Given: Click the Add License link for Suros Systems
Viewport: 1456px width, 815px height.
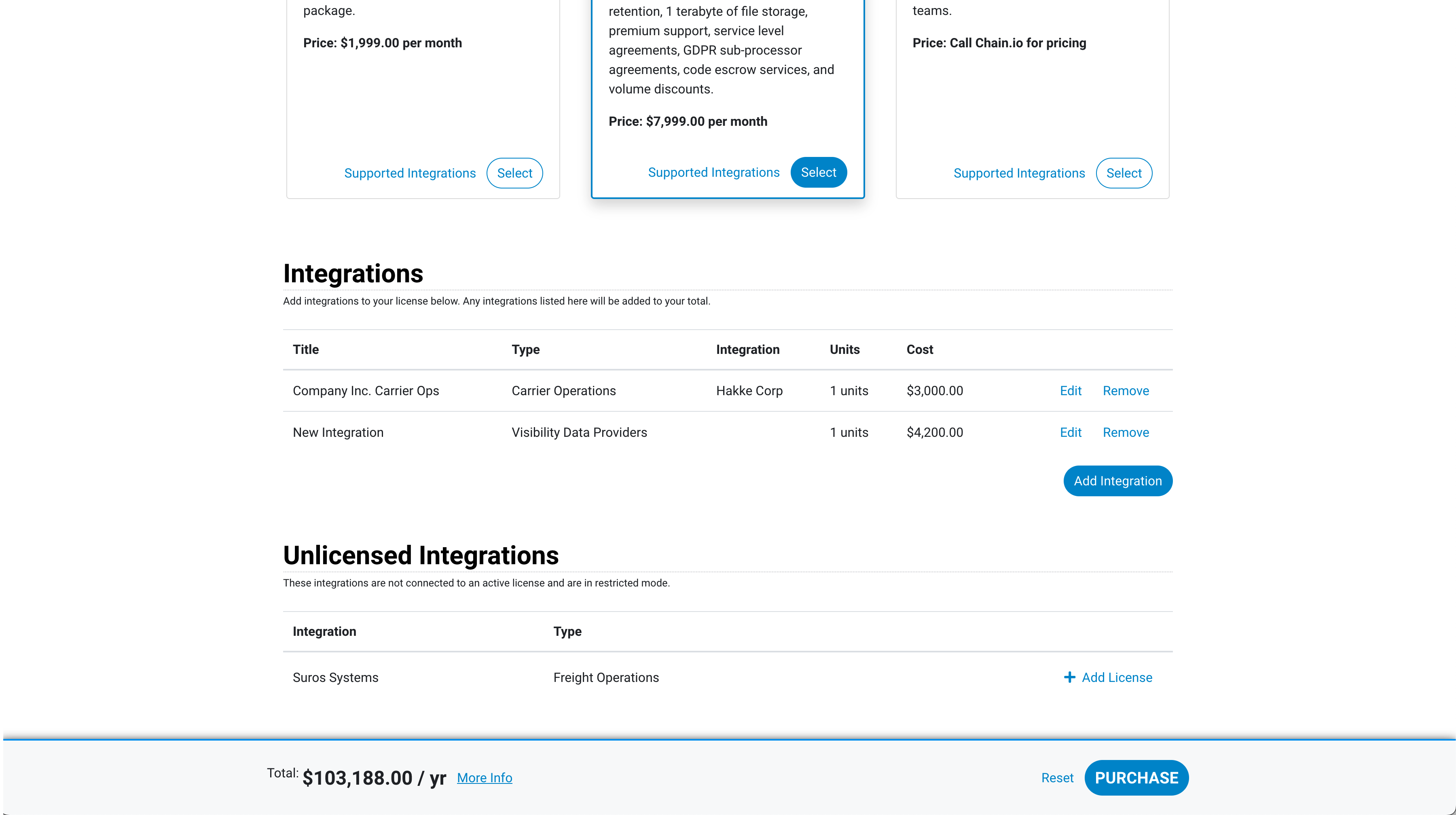Looking at the screenshot, I should [1116, 677].
